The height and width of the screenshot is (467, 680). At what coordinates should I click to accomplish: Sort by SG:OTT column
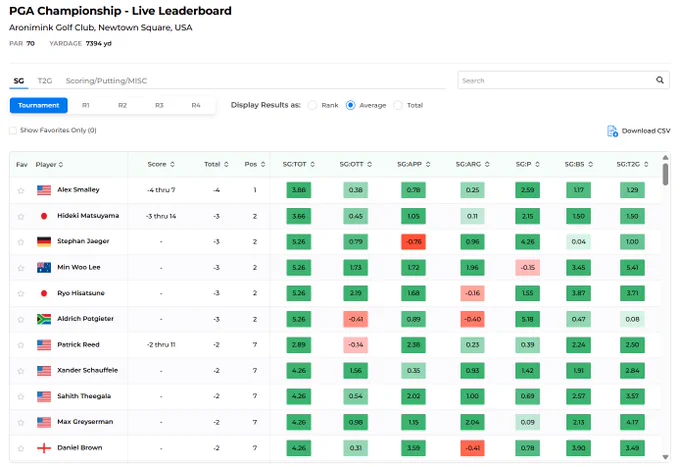pos(356,164)
